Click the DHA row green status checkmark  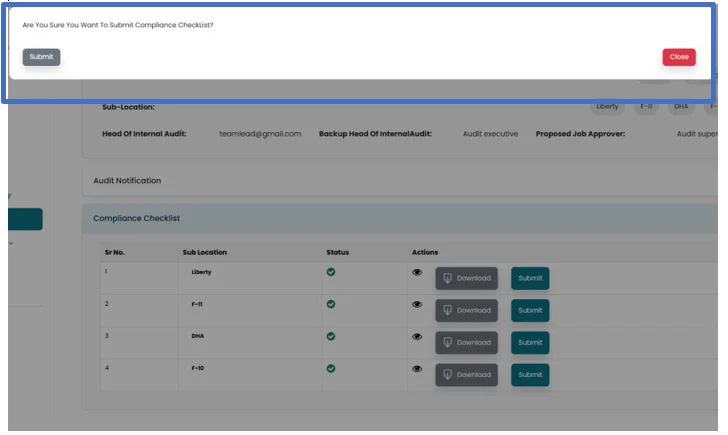click(331, 336)
